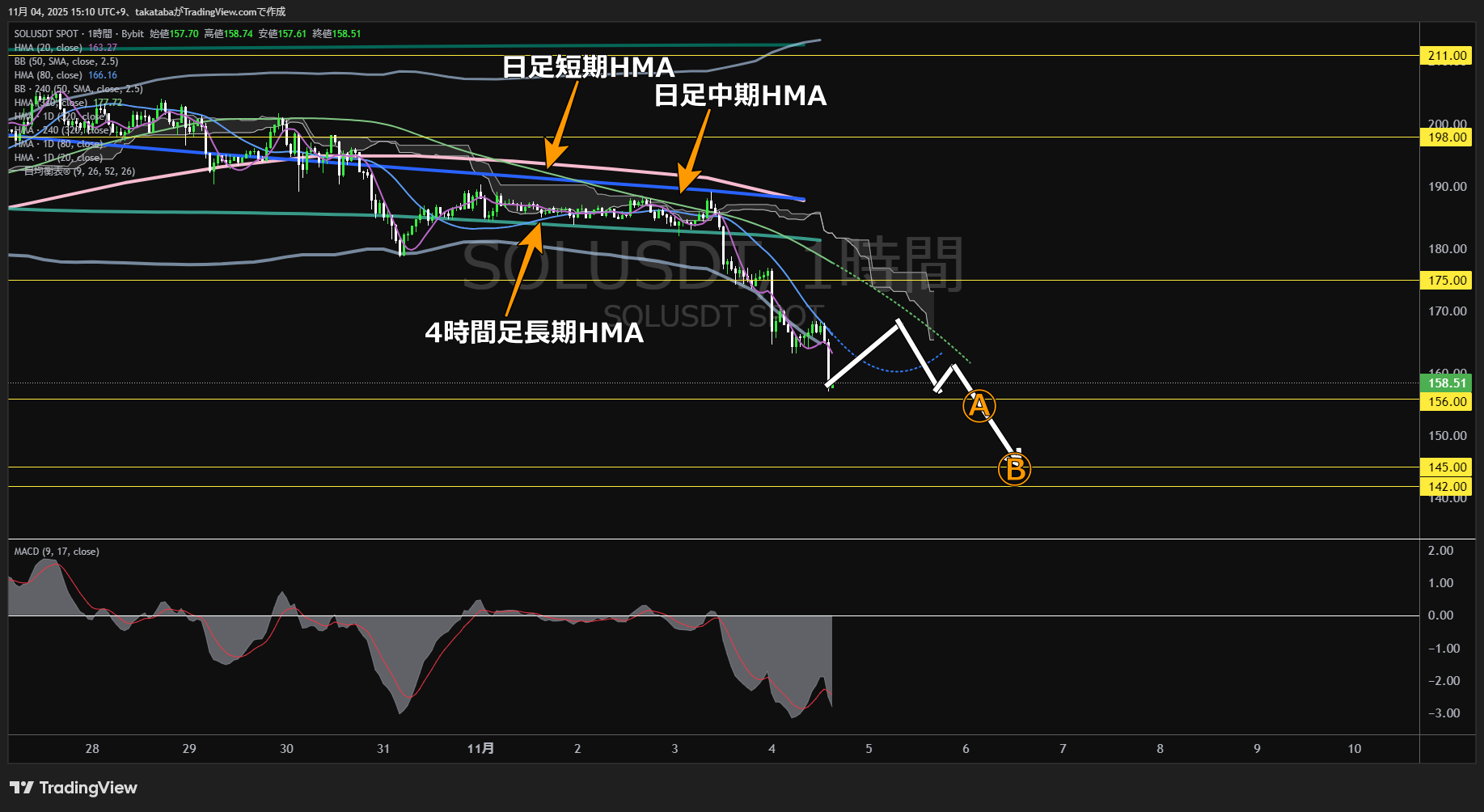Click the green 158.51 current price label

point(1447,383)
